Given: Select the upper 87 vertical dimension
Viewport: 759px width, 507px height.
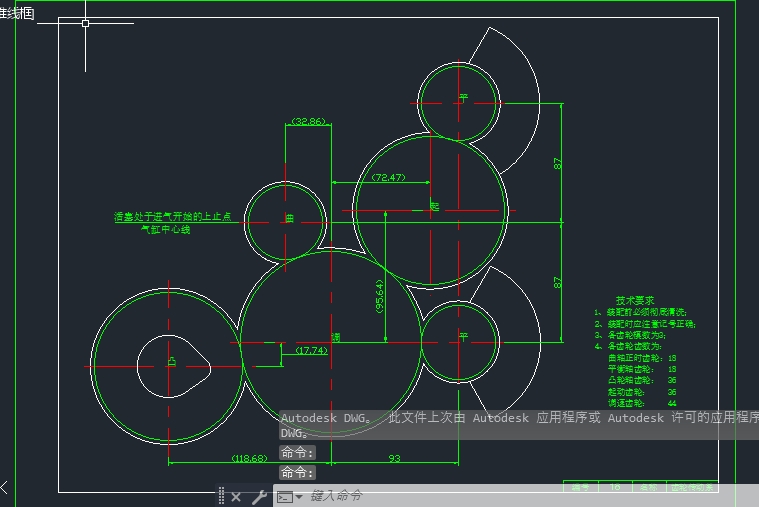Looking at the screenshot, I should [x=557, y=164].
